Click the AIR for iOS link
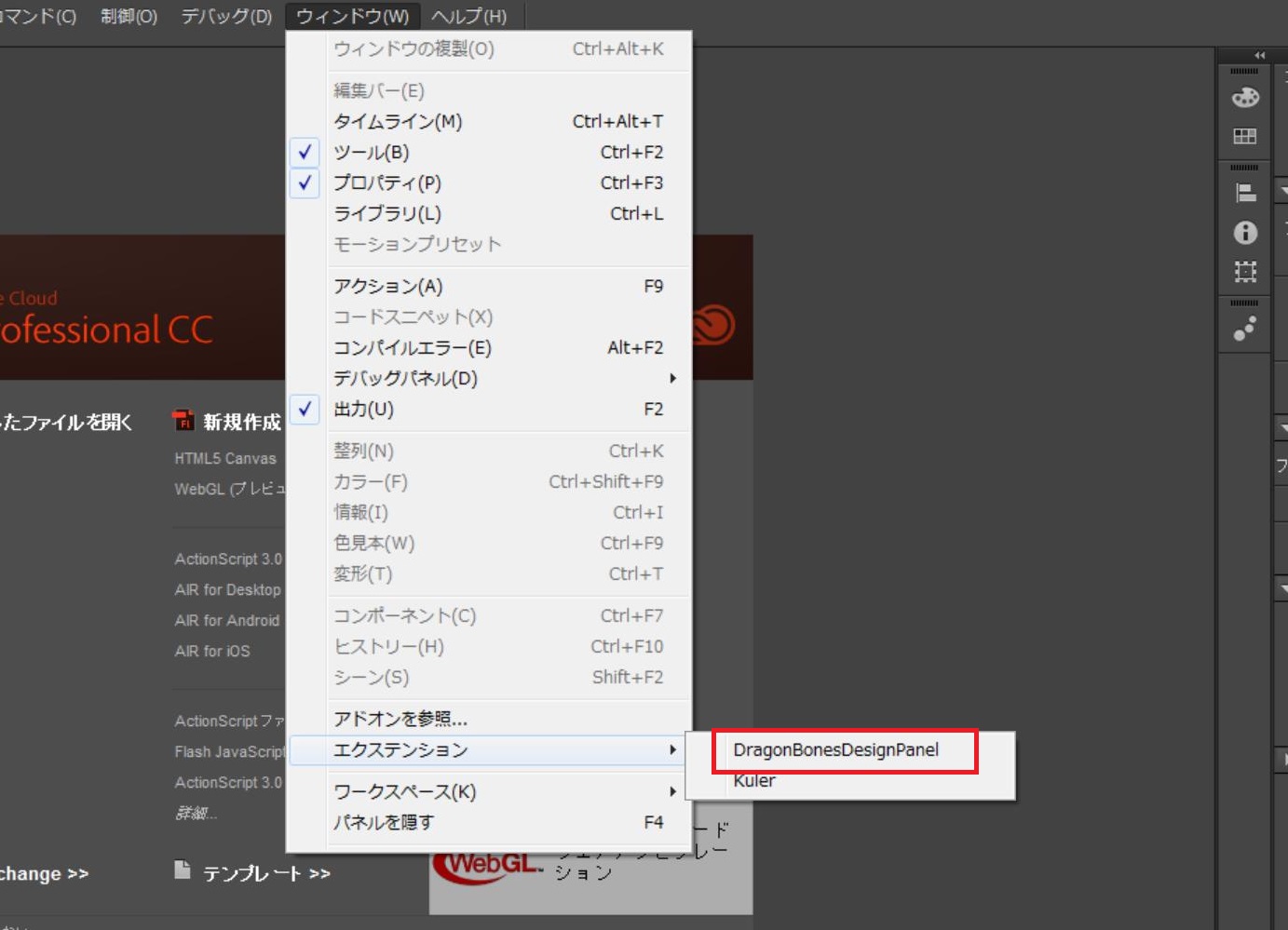The image size is (1288, 930). (x=212, y=651)
